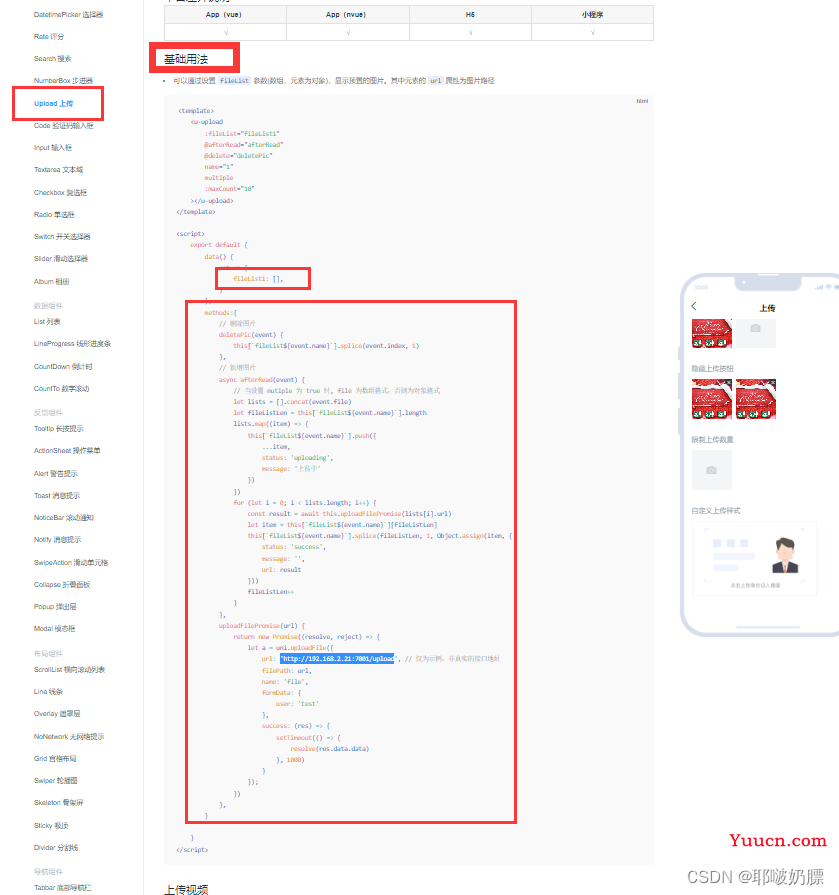This screenshot has height=895, width=839.
Task: Navigate to LineProgress 线形进度条
Action: click(72, 344)
